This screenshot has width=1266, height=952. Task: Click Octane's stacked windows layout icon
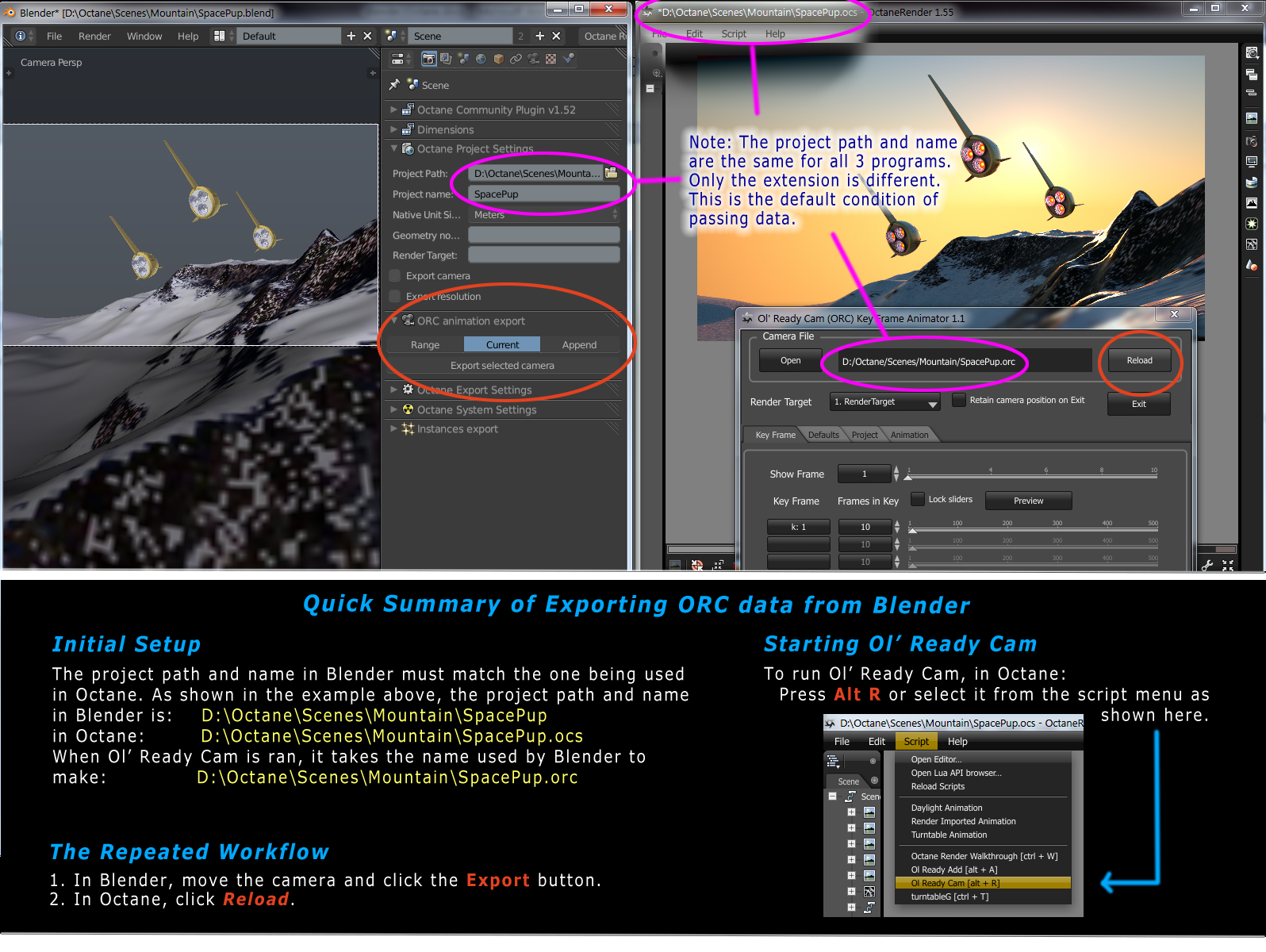click(1252, 75)
